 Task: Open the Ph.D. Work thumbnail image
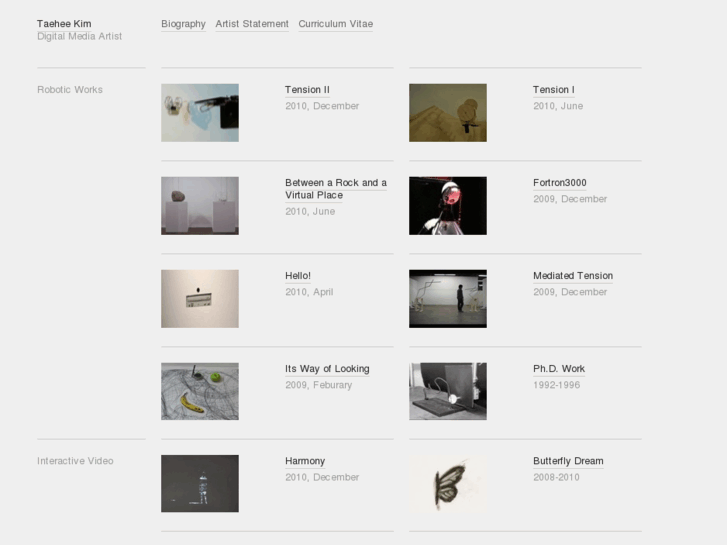(448, 391)
